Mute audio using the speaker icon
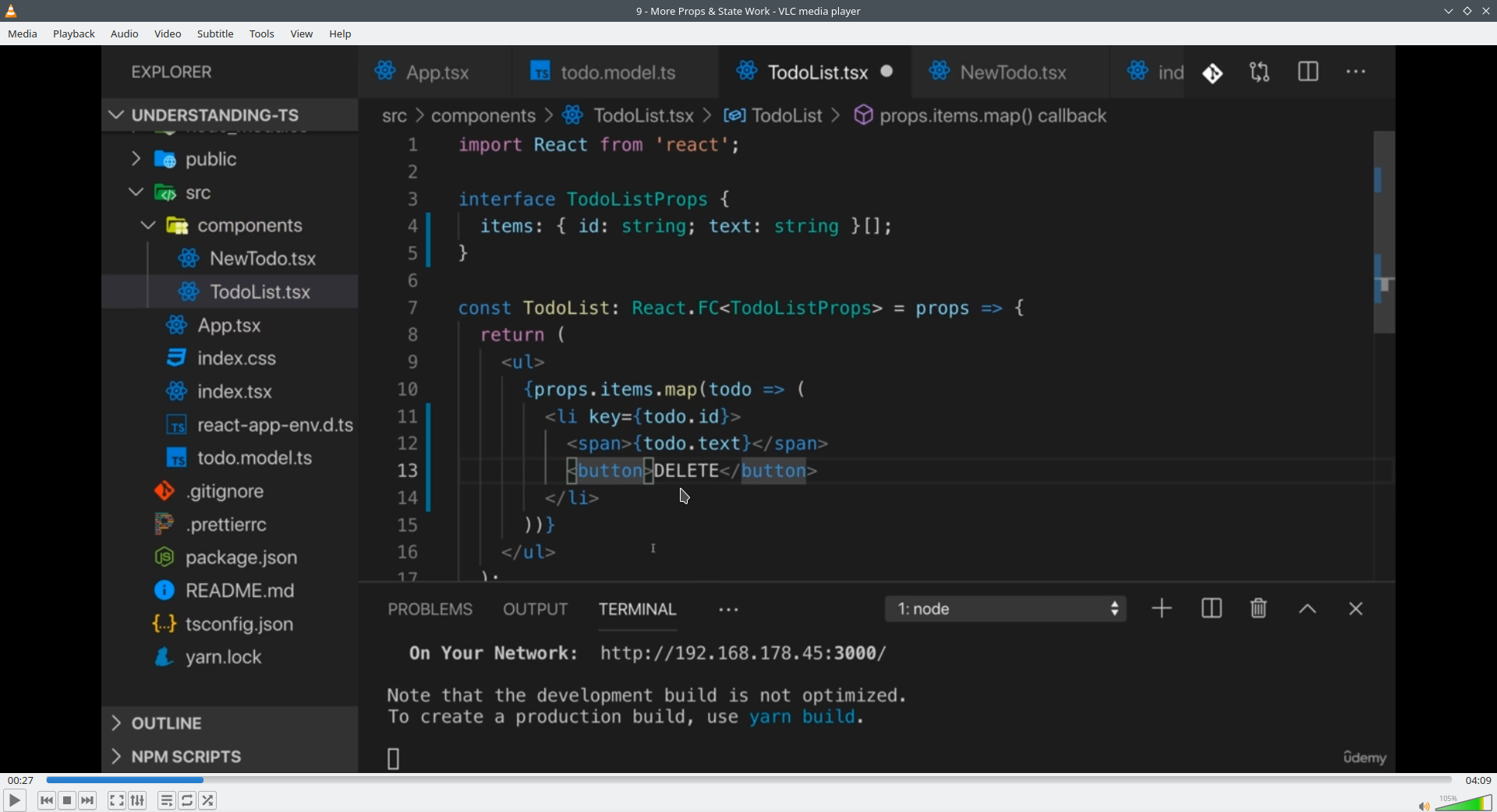This screenshot has width=1497, height=812. click(1423, 806)
